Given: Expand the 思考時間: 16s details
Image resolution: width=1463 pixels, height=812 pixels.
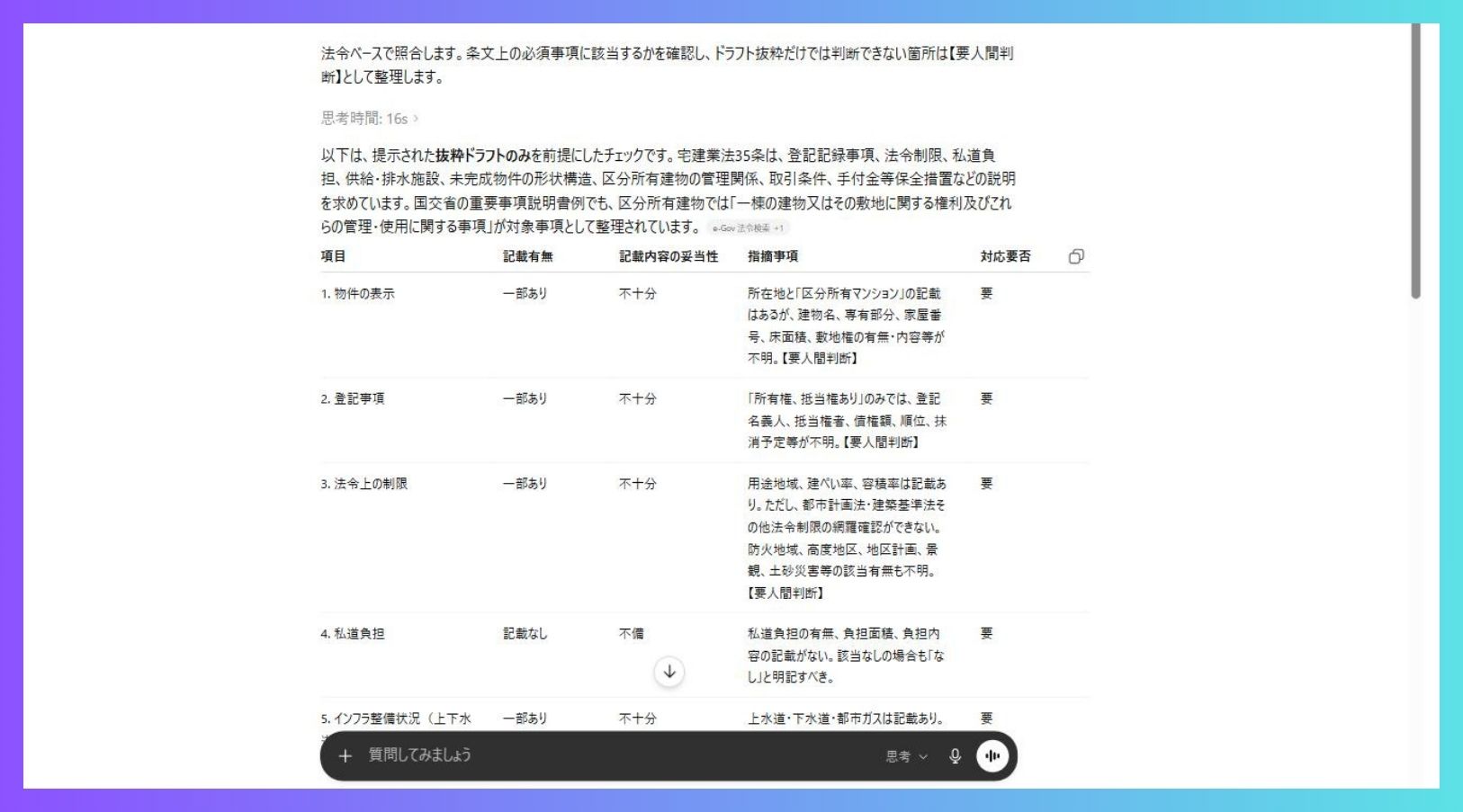Looking at the screenshot, I should [x=369, y=119].
